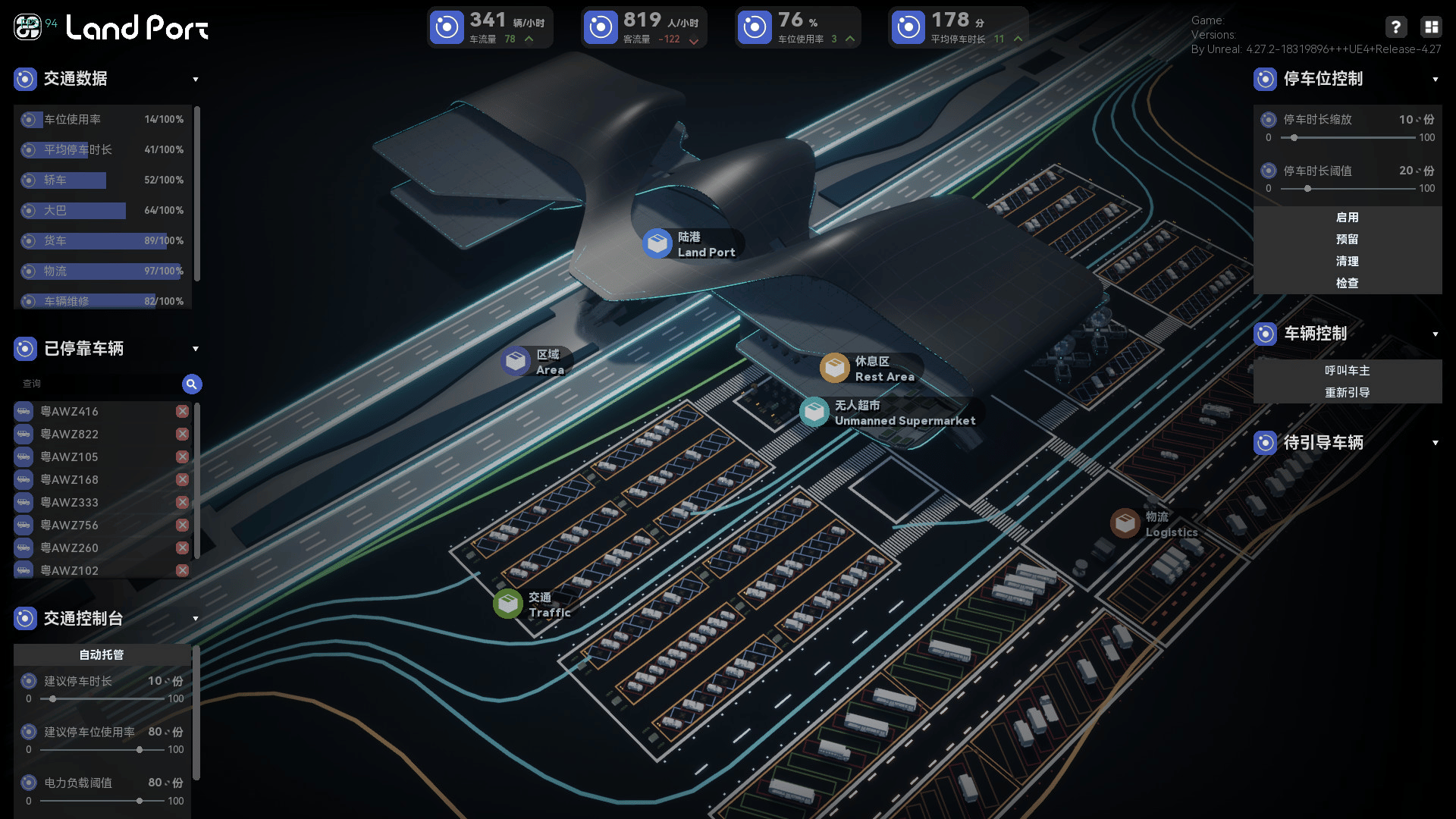Select 启用 in parking control list
The width and height of the screenshot is (1456, 819).
[1347, 217]
